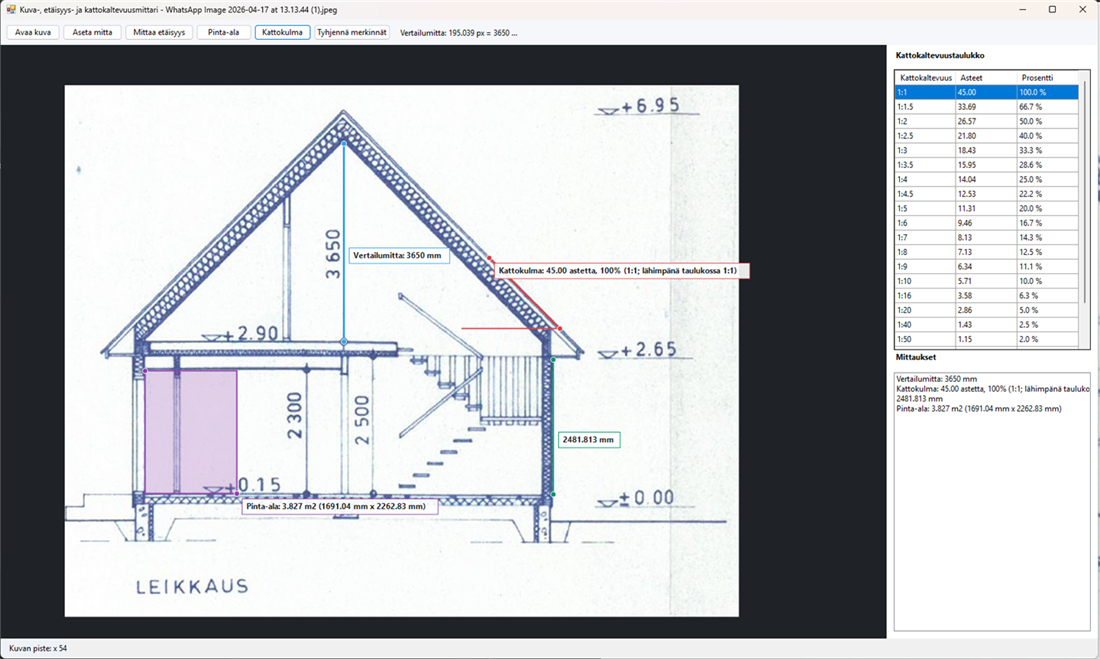
Task: Maximize the application window
Action: 1052,10
